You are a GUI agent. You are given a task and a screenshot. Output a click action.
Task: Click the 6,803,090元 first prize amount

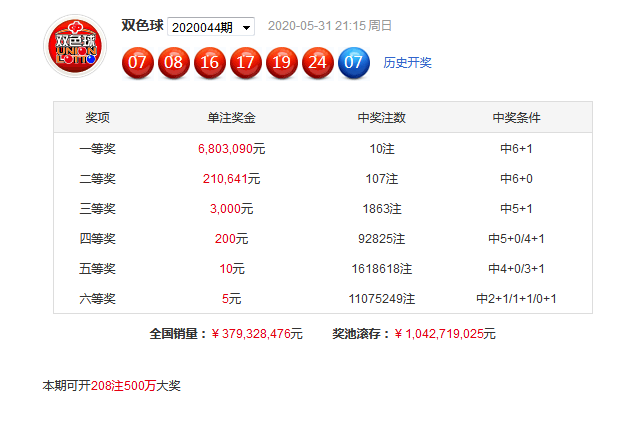pyautogui.click(x=231, y=149)
